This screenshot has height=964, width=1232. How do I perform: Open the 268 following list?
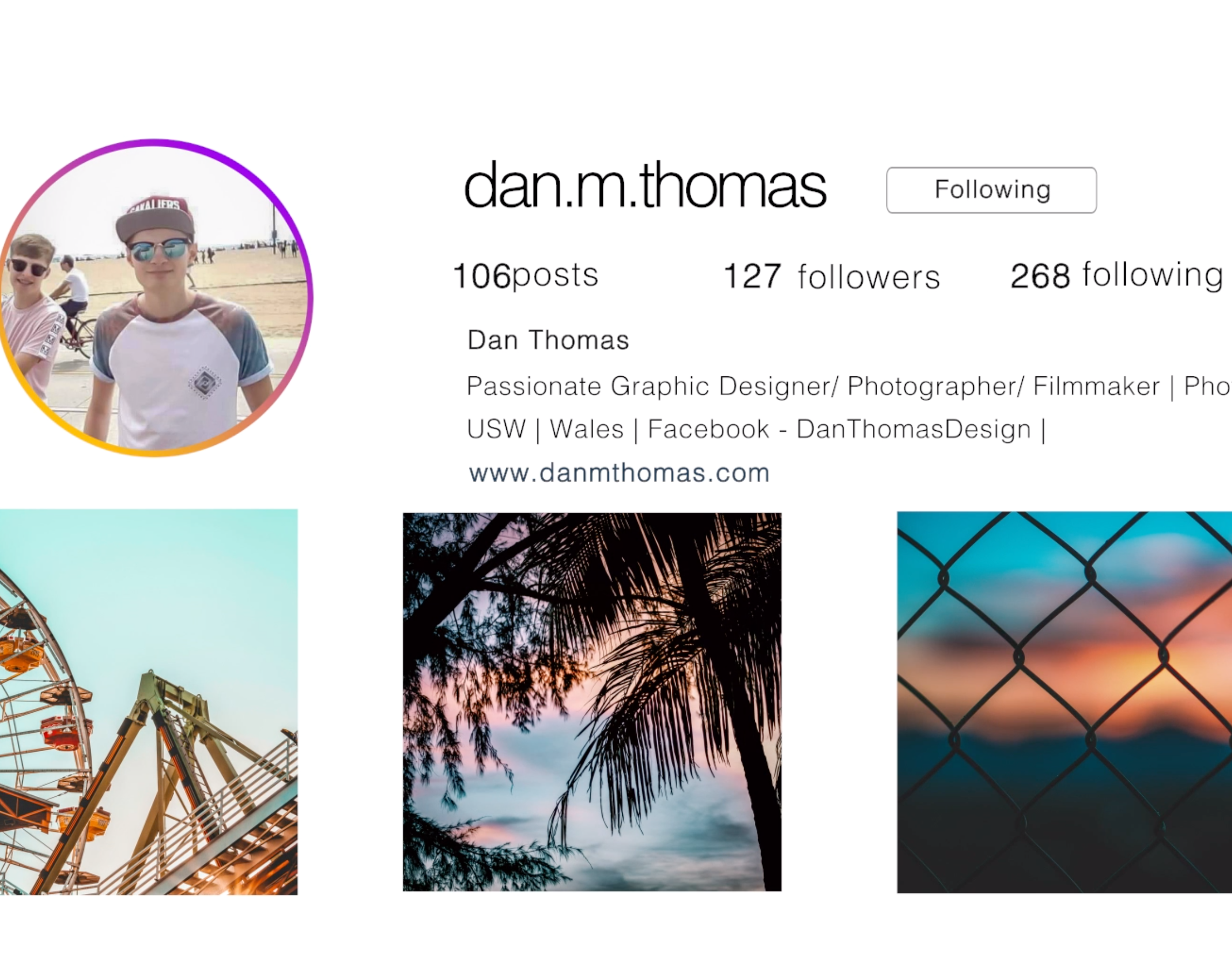[1116, 276]
